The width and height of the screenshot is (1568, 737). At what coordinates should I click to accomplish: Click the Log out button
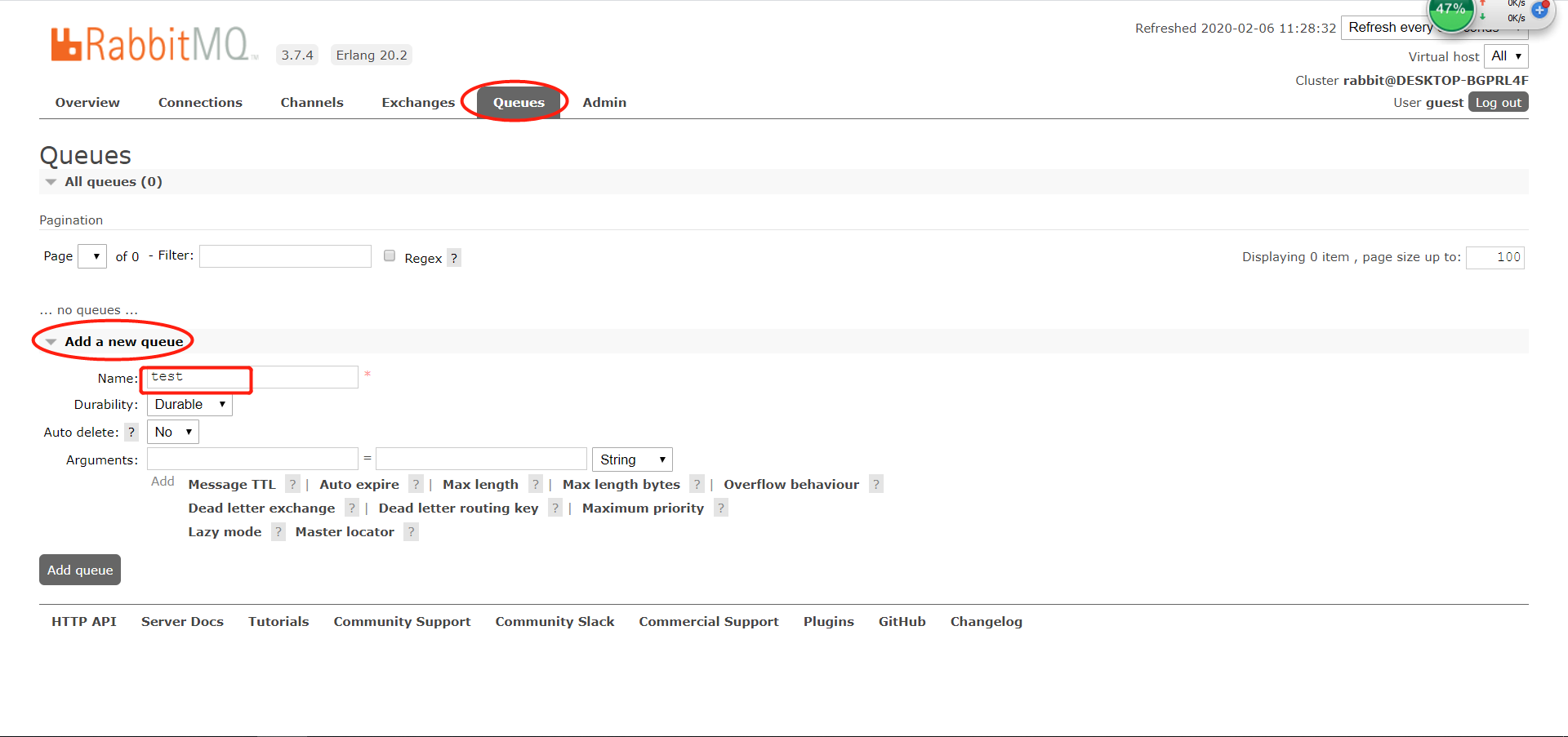pyautogui.click(x=1498, y=102)
